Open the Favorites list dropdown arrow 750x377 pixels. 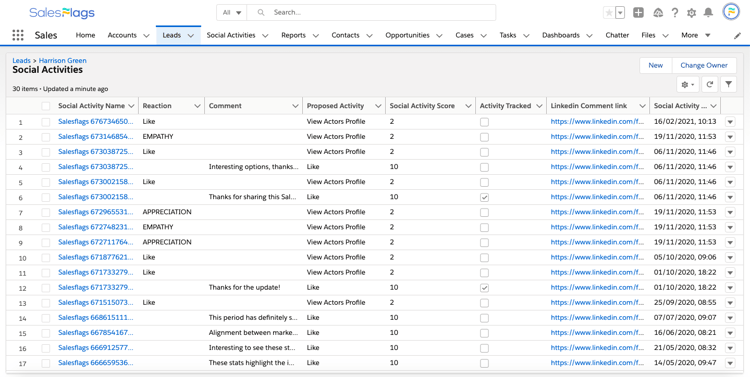point(620,13)
